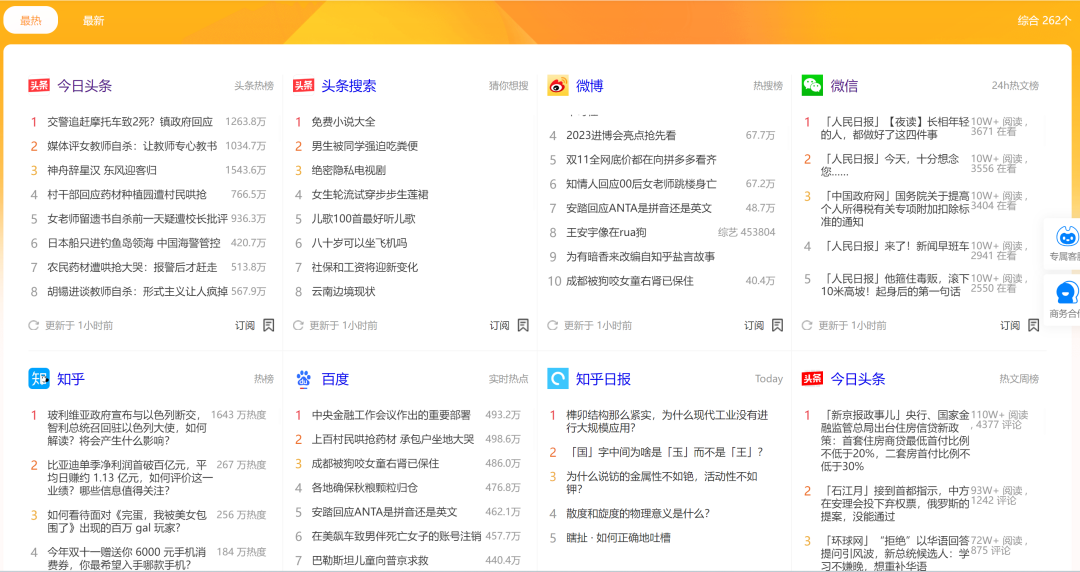This screenshot has width=1080, height=572.
Task: Open 社保和工资将迎新变化
Action: (x=365, y=267)
